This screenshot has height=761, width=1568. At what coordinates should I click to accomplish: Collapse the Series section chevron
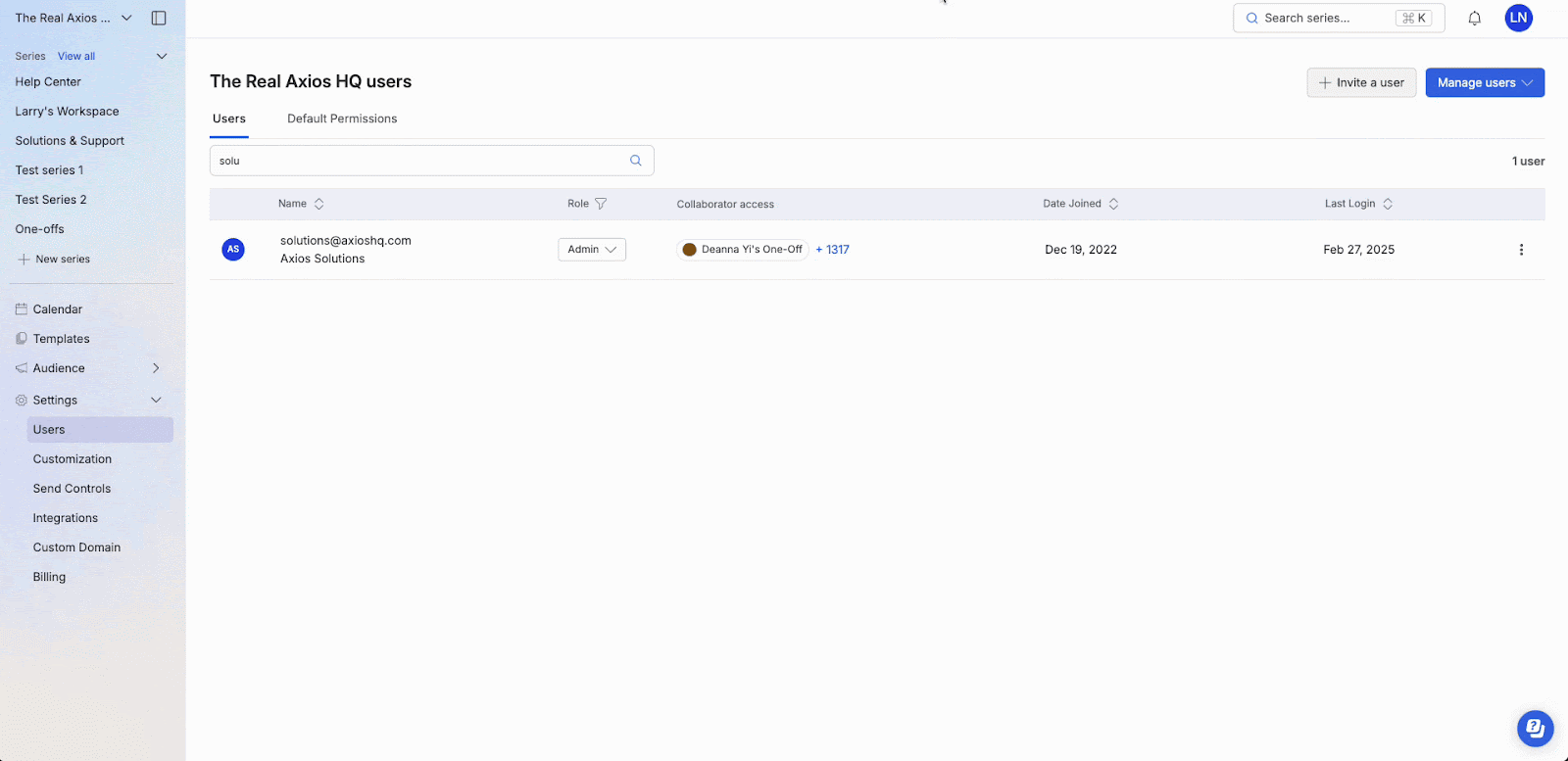162,56
